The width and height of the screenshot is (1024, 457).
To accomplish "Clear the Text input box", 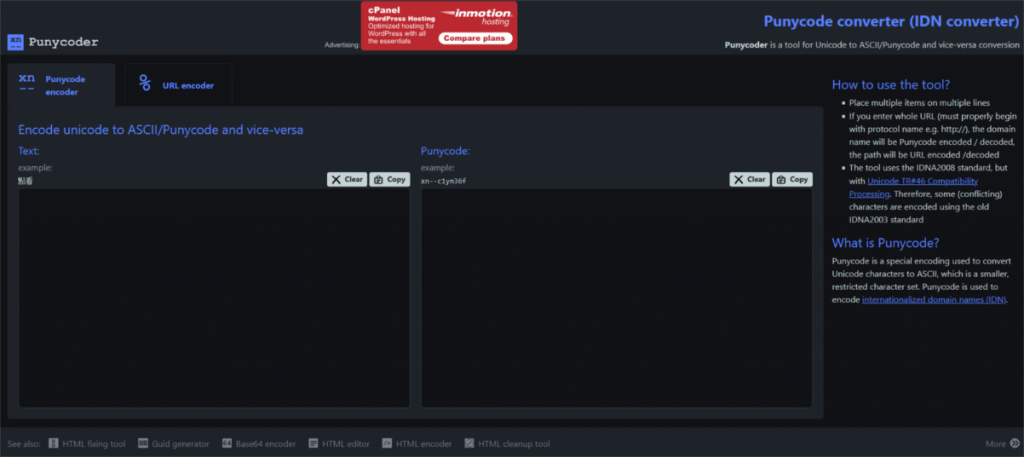I will 347,180.
